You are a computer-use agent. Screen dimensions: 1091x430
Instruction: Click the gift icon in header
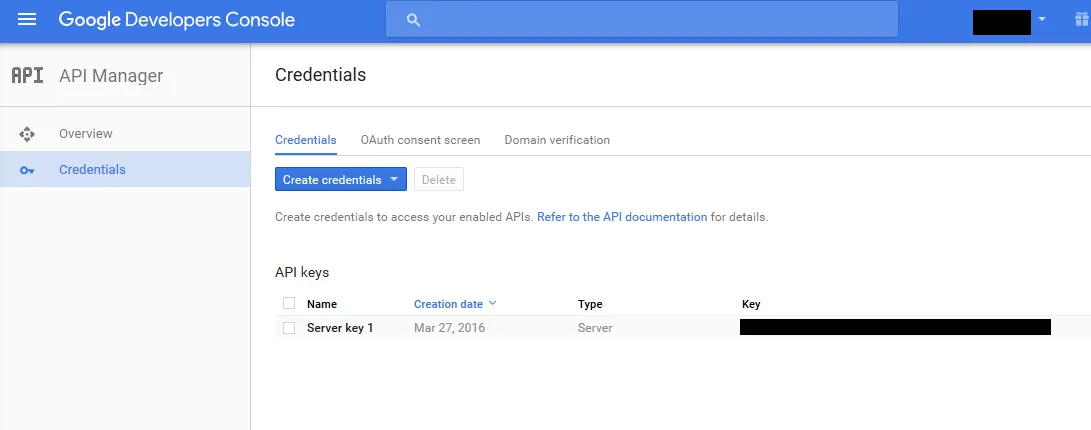tap(1082, 19)
